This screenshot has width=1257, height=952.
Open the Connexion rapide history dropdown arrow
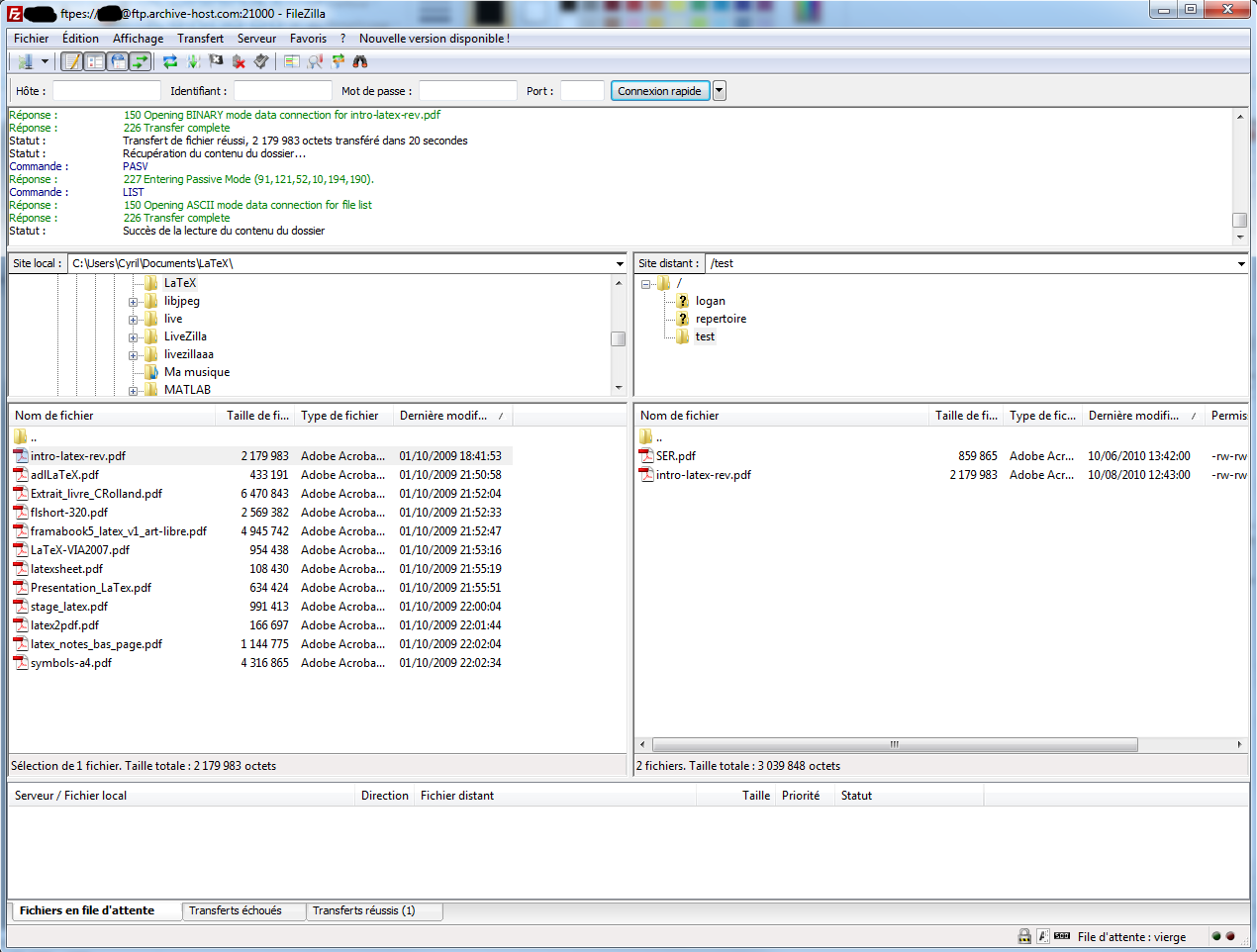click(720, 91)
